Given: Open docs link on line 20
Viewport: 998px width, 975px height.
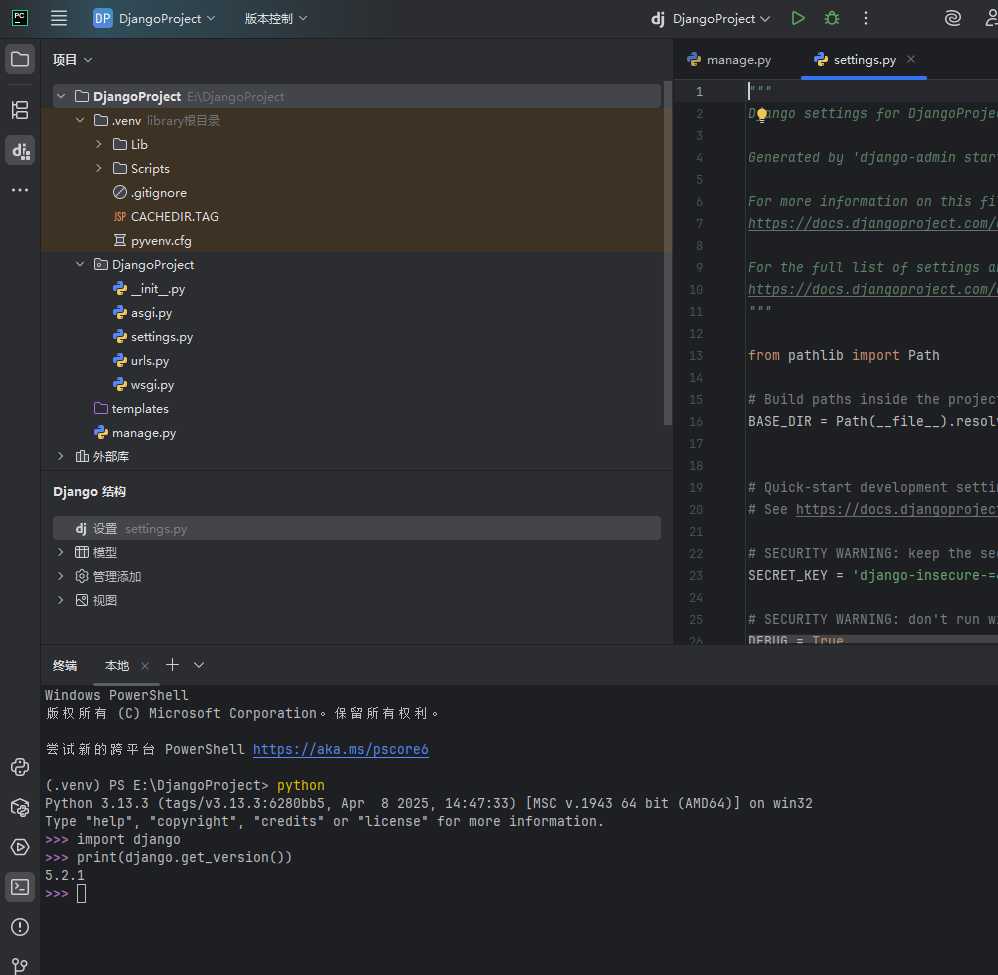Looking at the screenshot, I should 897,510.
